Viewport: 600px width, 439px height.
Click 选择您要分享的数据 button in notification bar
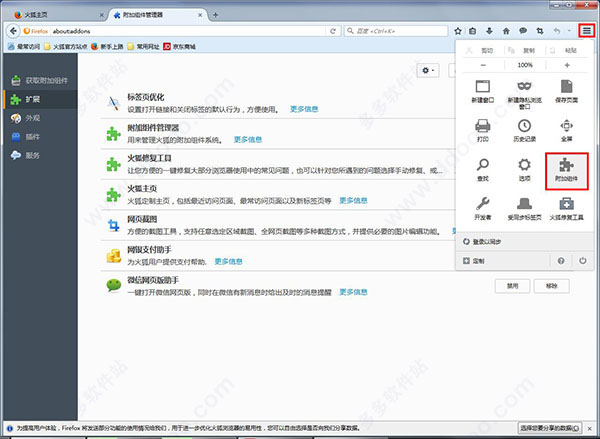tap(549, 428)
